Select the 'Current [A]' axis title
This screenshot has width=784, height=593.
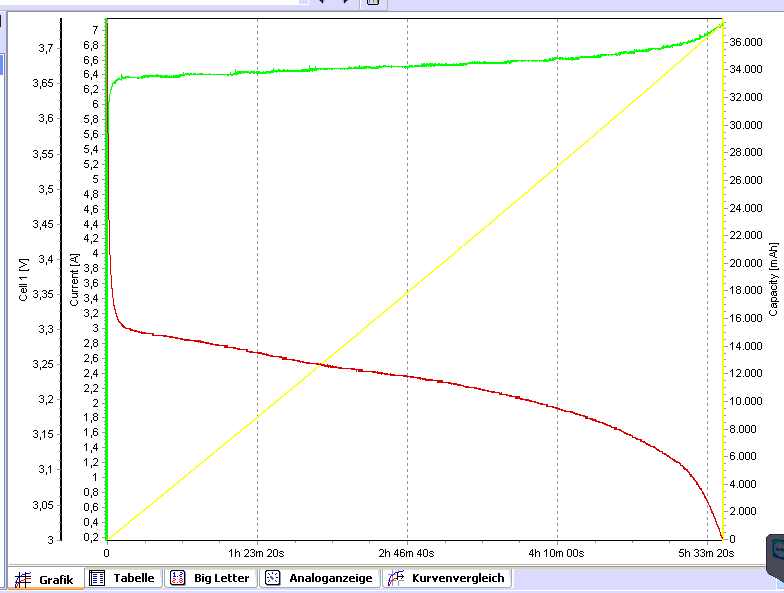74,279
